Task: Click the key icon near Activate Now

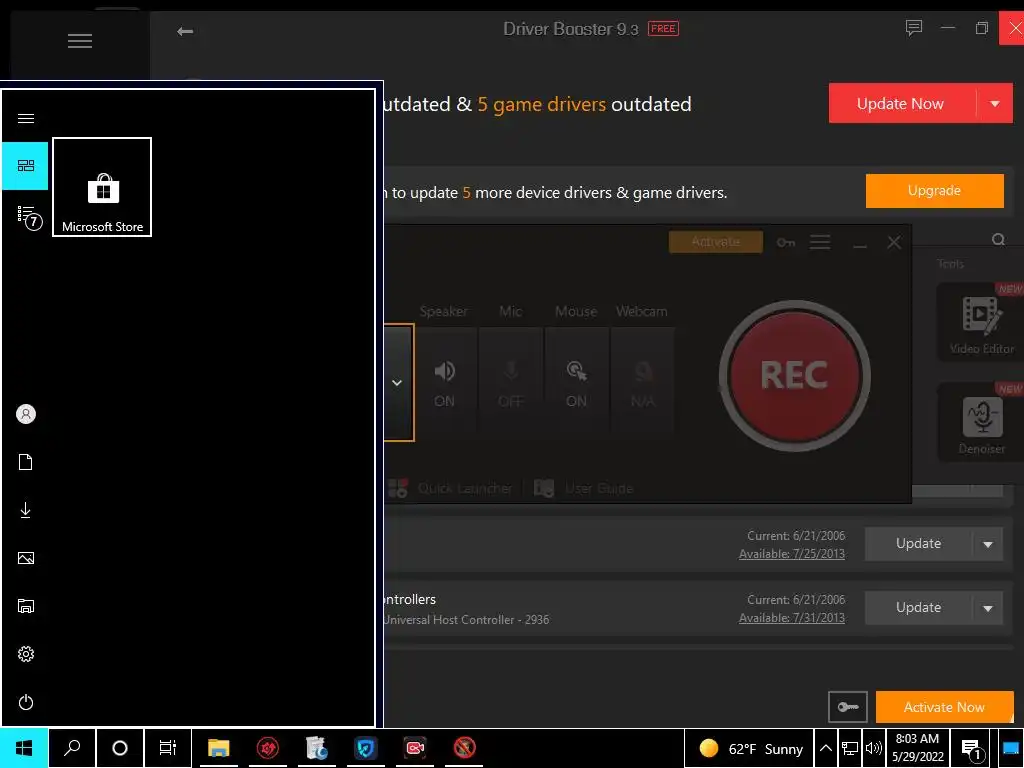Action: [848, 707]
